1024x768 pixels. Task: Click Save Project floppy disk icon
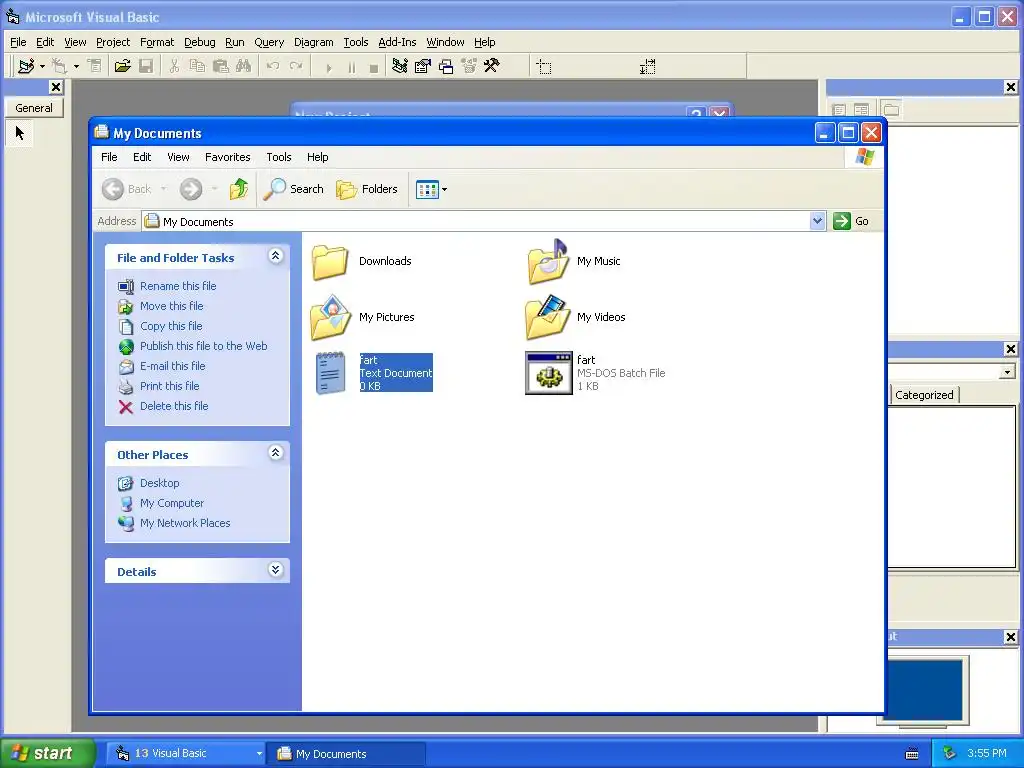[146, 66]
